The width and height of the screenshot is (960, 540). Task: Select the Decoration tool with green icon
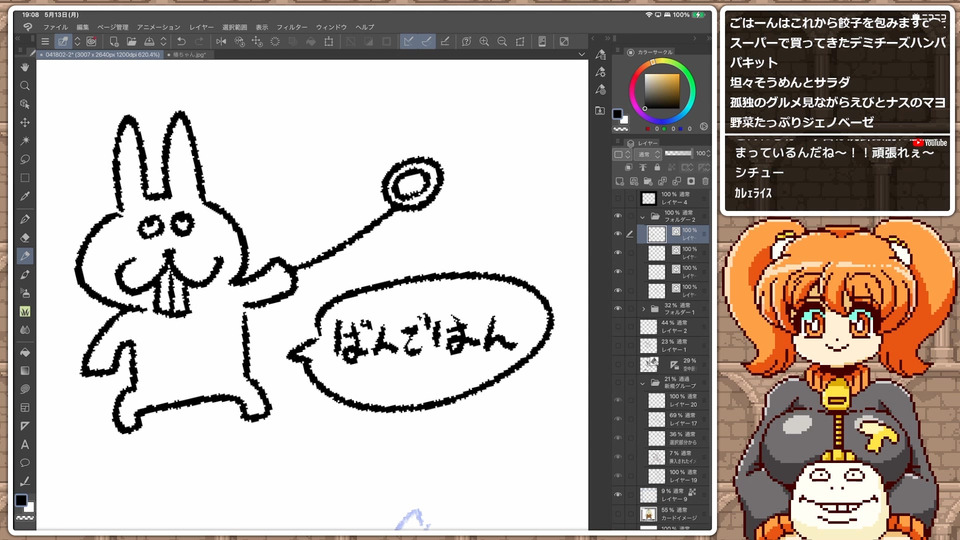click(x=24, y=312)
